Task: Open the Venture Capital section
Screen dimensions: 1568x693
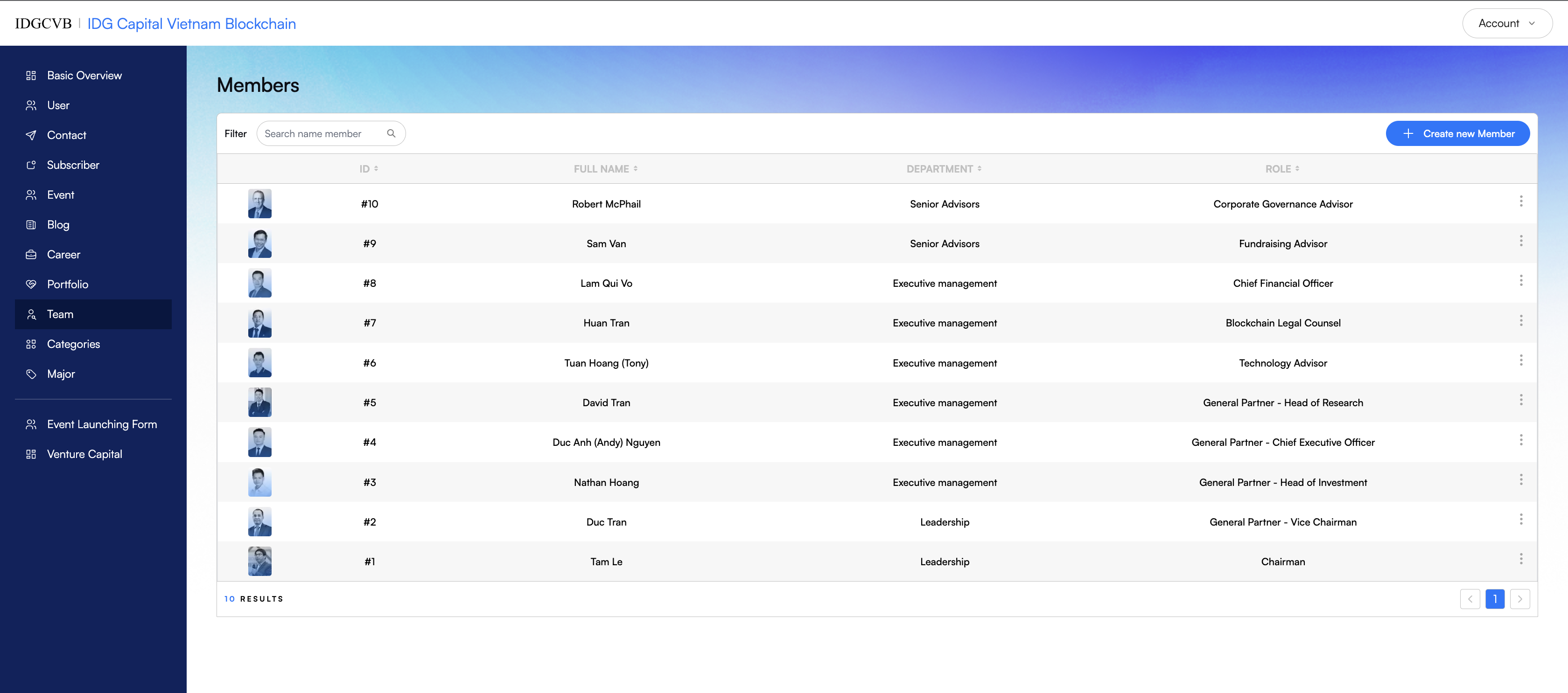Action: click(x=85, y=453)
